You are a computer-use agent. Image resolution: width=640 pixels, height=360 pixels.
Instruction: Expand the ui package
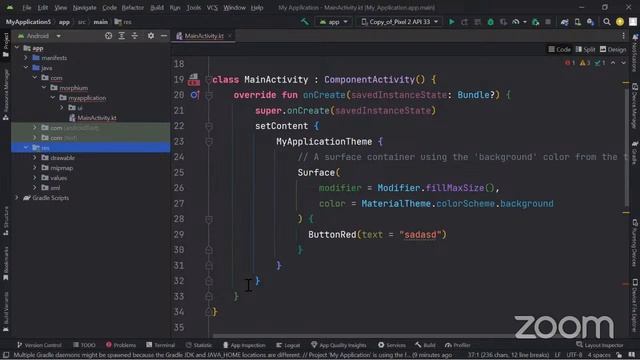62,108
